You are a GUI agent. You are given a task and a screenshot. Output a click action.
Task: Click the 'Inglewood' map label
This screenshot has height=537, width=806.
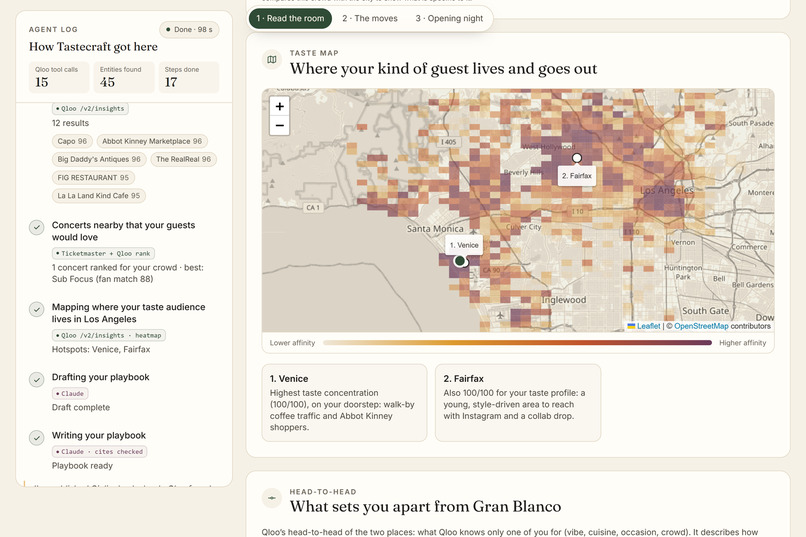[x=564, y=300]
